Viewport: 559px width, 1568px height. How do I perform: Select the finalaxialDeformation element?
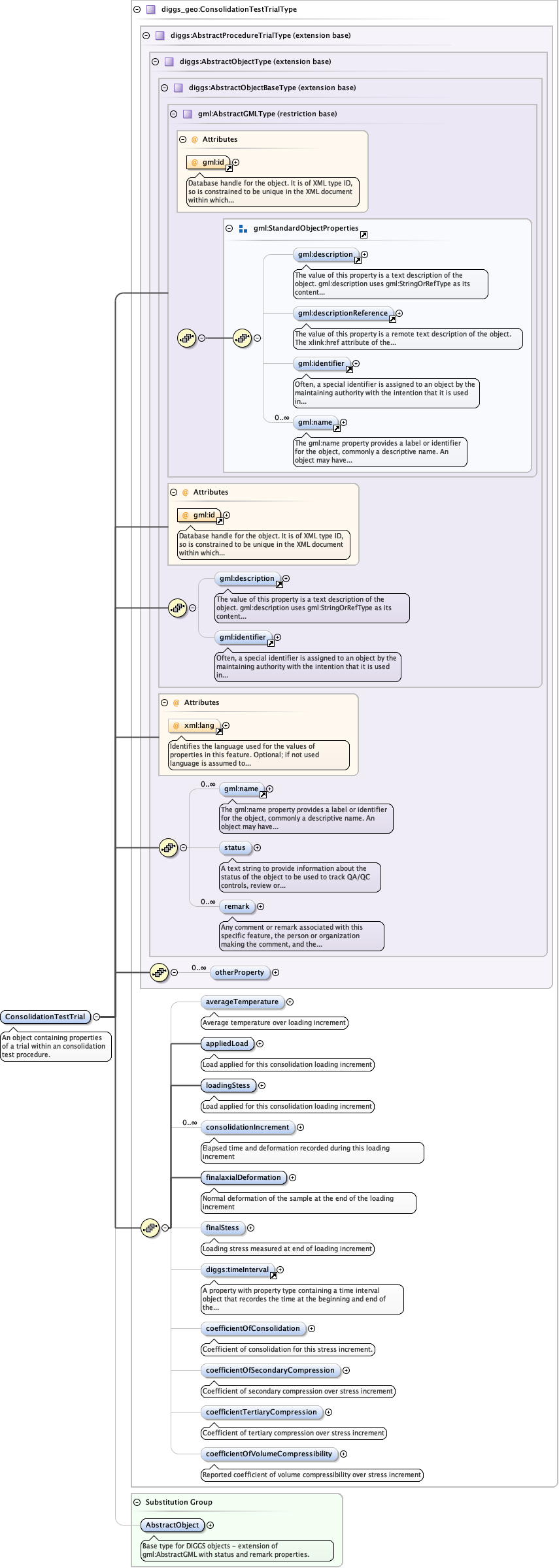pos(243,1177)
